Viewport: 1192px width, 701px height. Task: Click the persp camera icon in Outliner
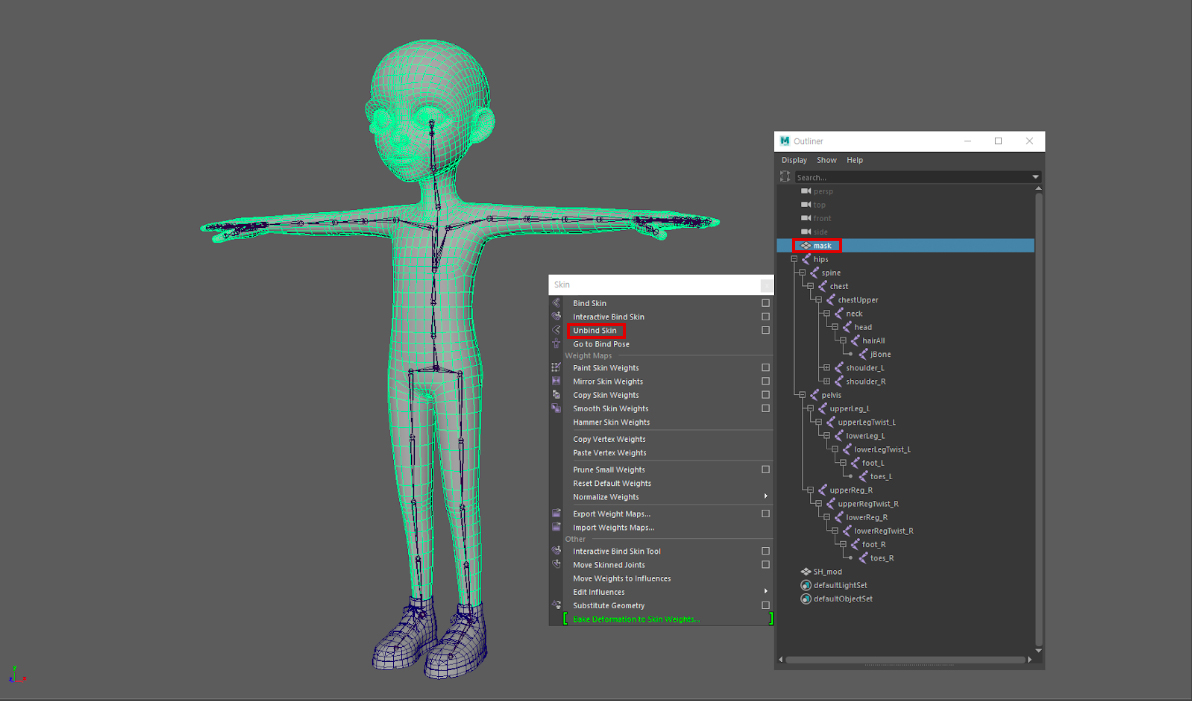pyautogui.click(x=806, y=191)
